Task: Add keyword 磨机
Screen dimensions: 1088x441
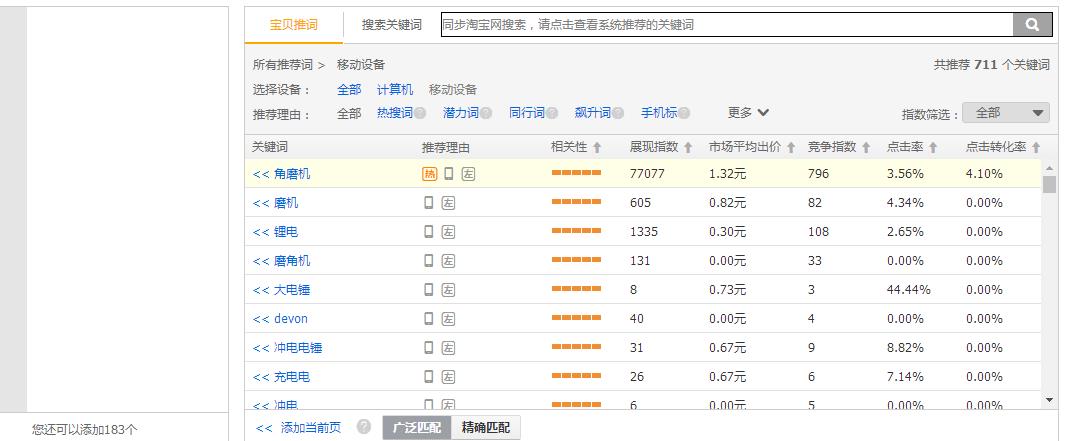Action: click(x=275, y=203)
